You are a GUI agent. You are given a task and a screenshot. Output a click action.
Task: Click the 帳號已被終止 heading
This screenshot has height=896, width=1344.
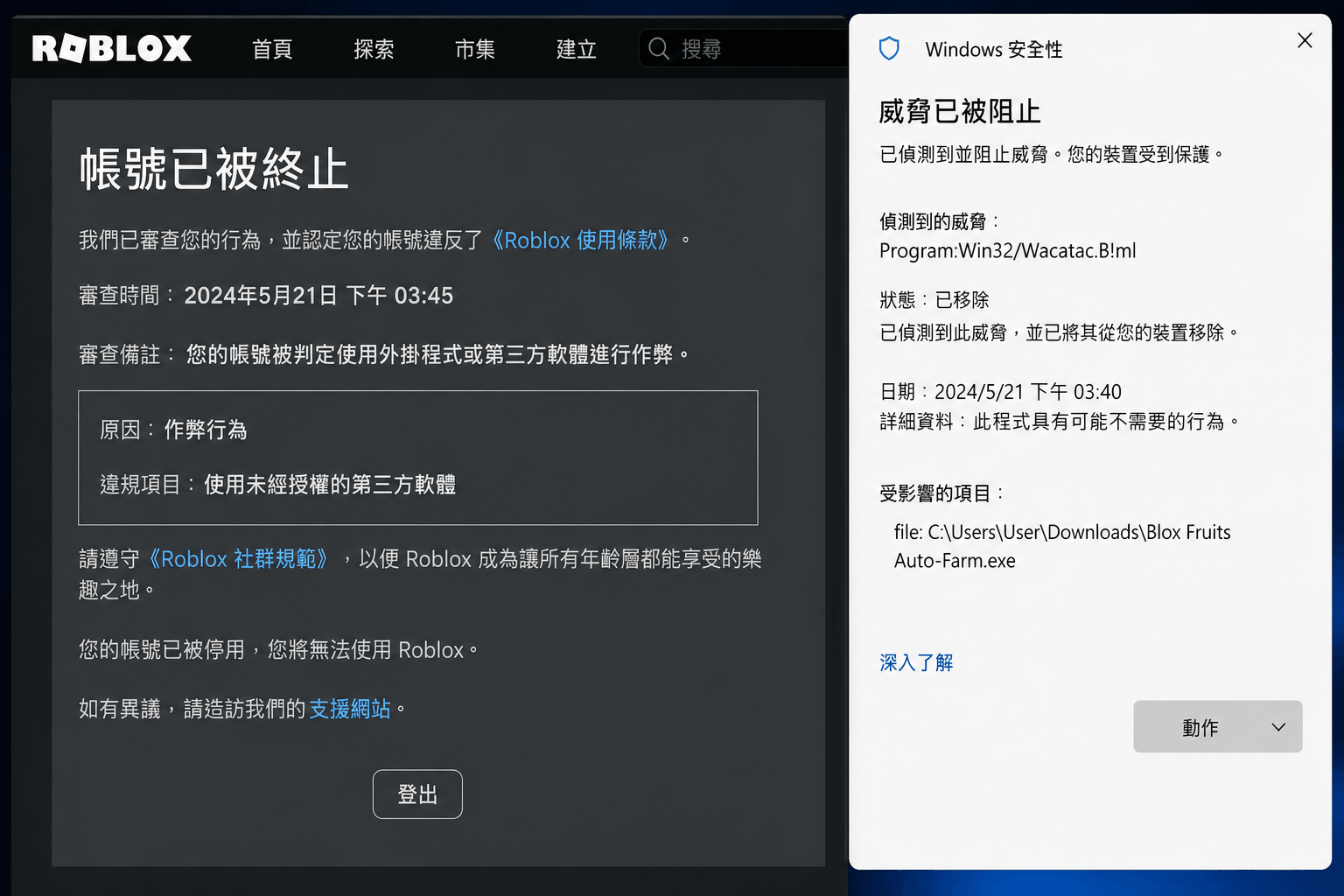coord(214,169)
